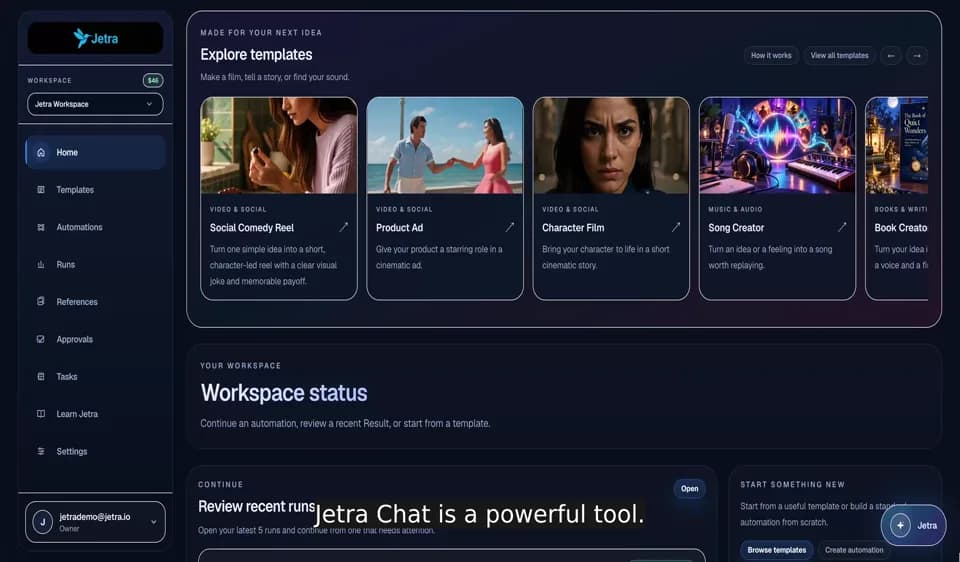Click the Product Ad title

399,228
